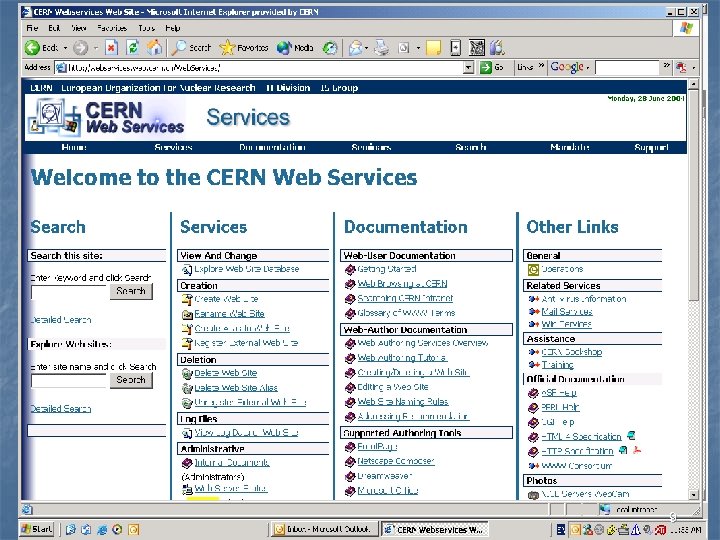Go to Support in site navigation bar

[651, 147]
